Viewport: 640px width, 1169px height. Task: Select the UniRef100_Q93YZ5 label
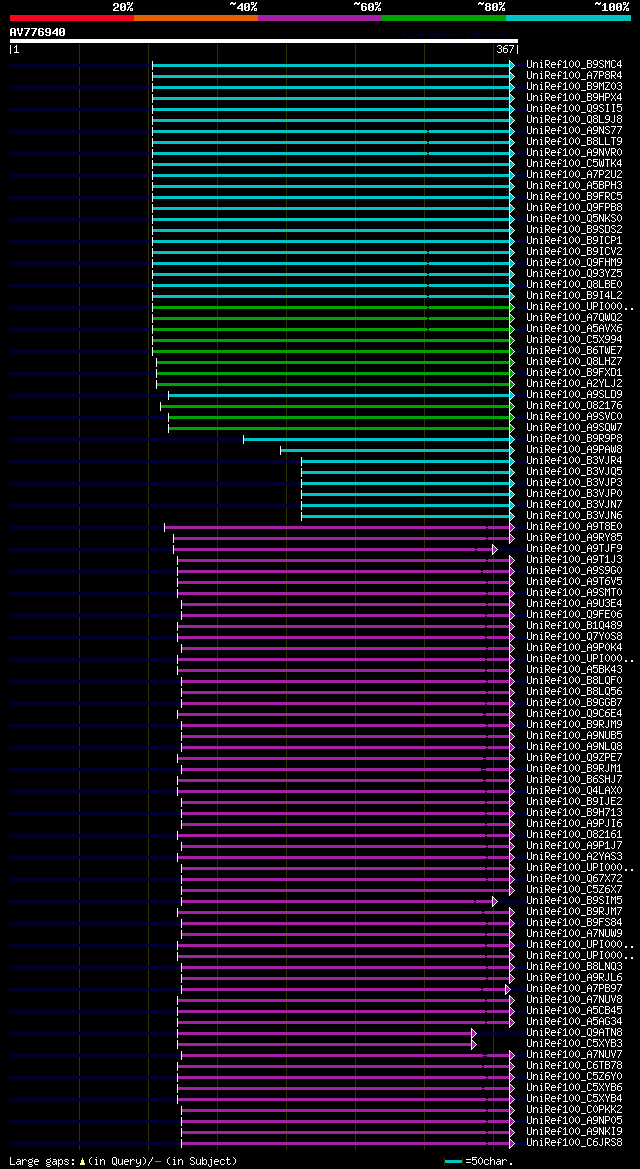coord(574,274)
